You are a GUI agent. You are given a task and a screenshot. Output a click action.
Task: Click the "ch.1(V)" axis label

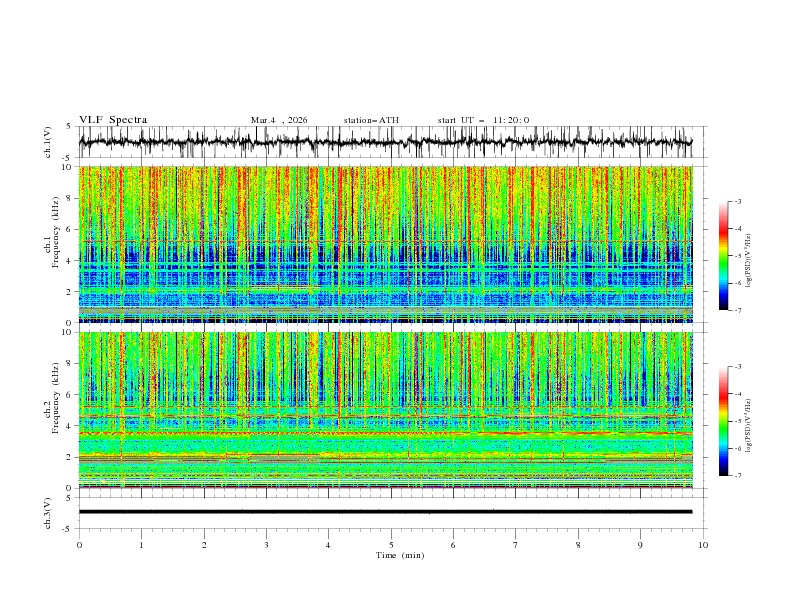click(48, 142)
